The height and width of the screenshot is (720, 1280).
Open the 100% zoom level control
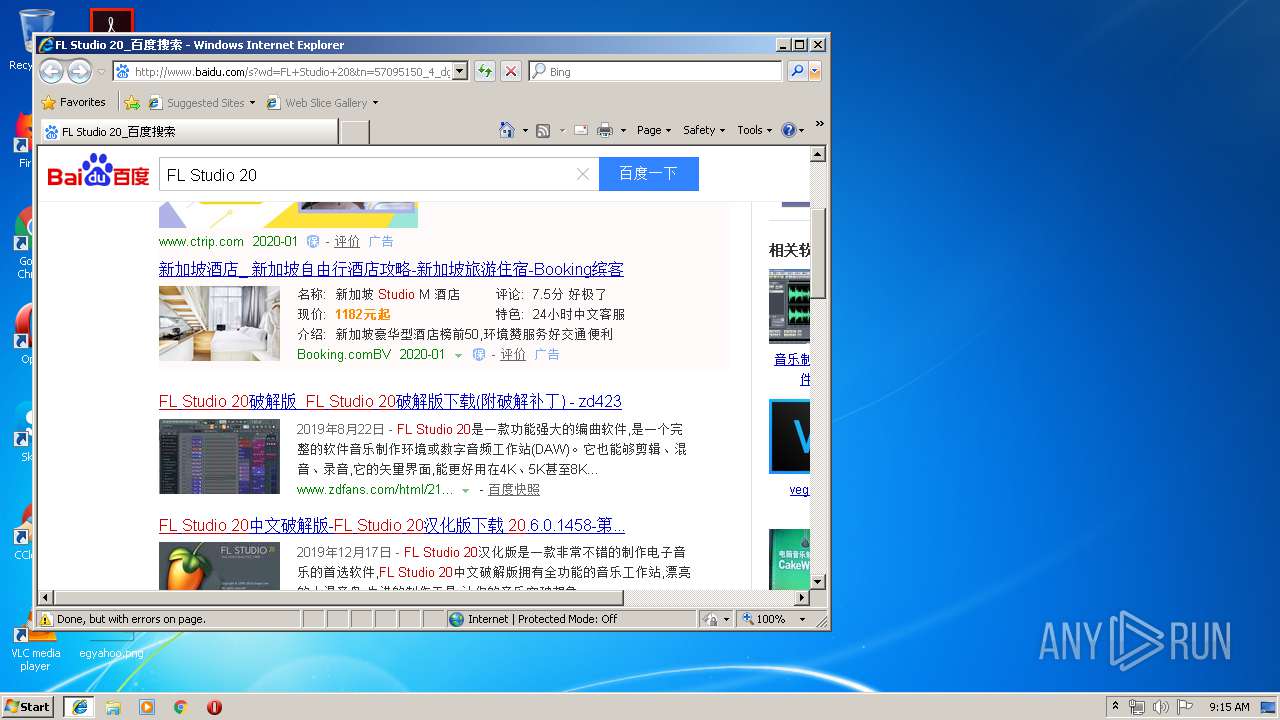pos(774,619)
